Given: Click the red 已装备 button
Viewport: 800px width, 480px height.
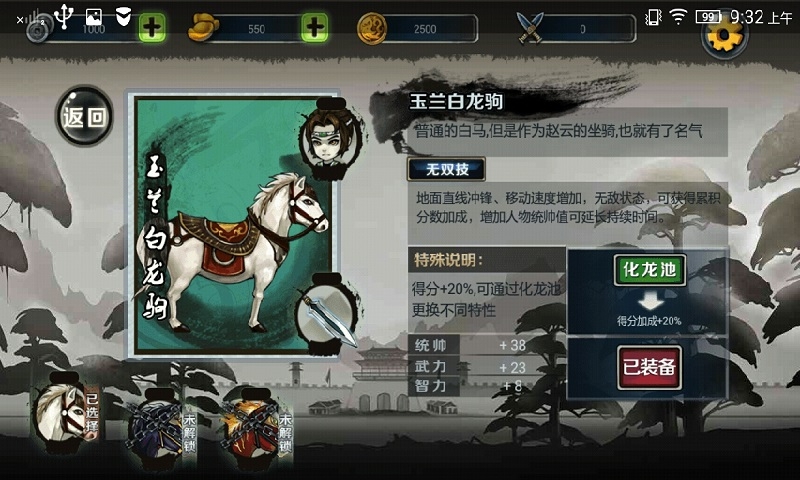Looking at the screenshot, I should [649, 367].
